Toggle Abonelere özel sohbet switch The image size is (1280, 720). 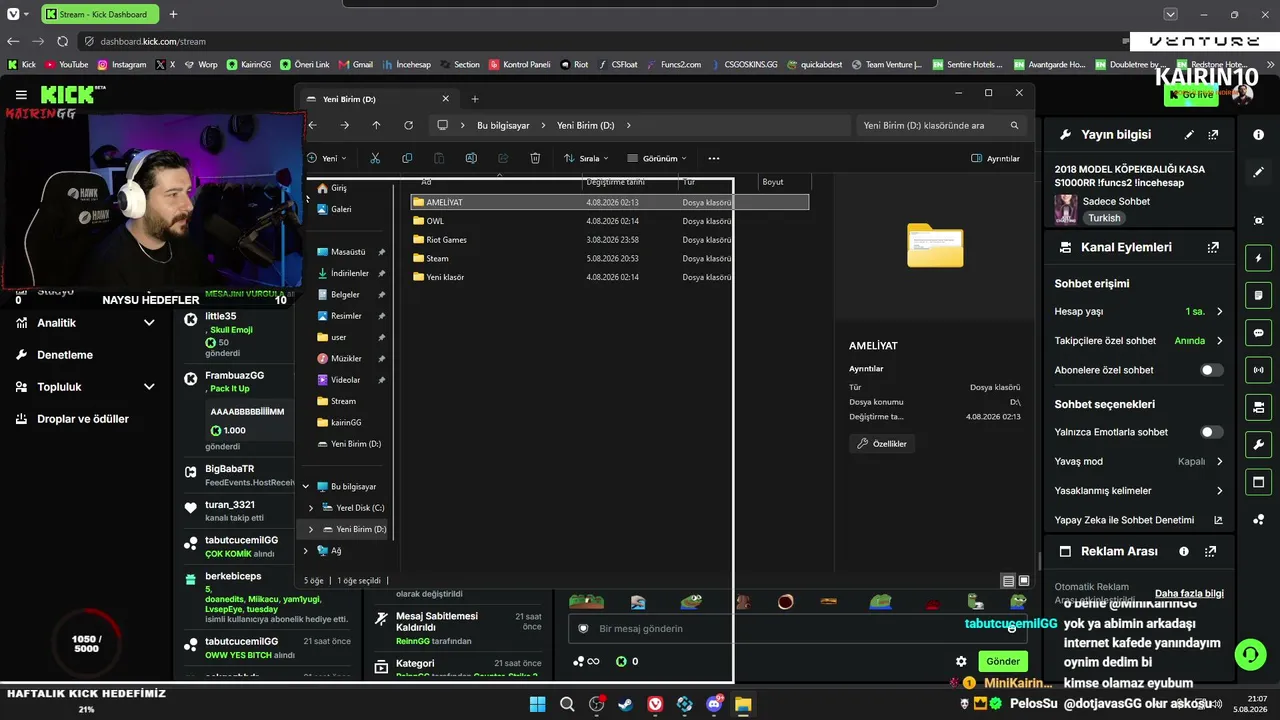pos(1211,370)
